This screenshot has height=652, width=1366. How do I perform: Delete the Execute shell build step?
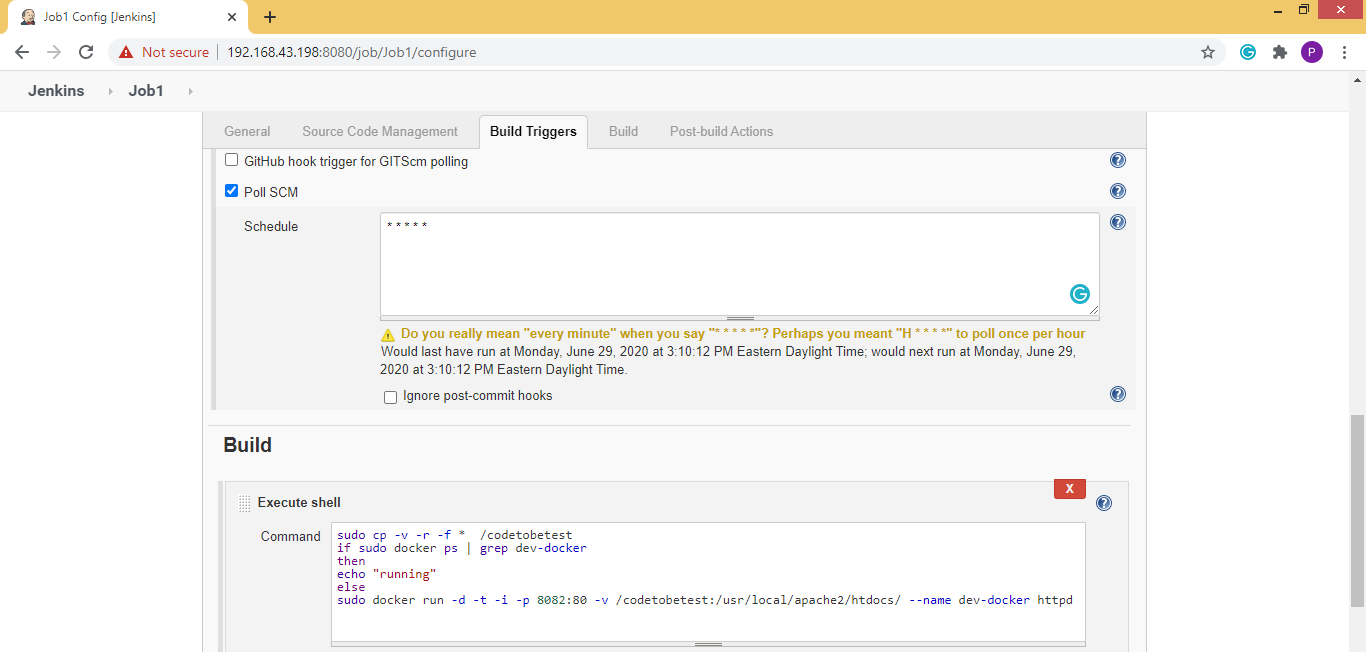pyautogui.click(x=1069, y=488)
